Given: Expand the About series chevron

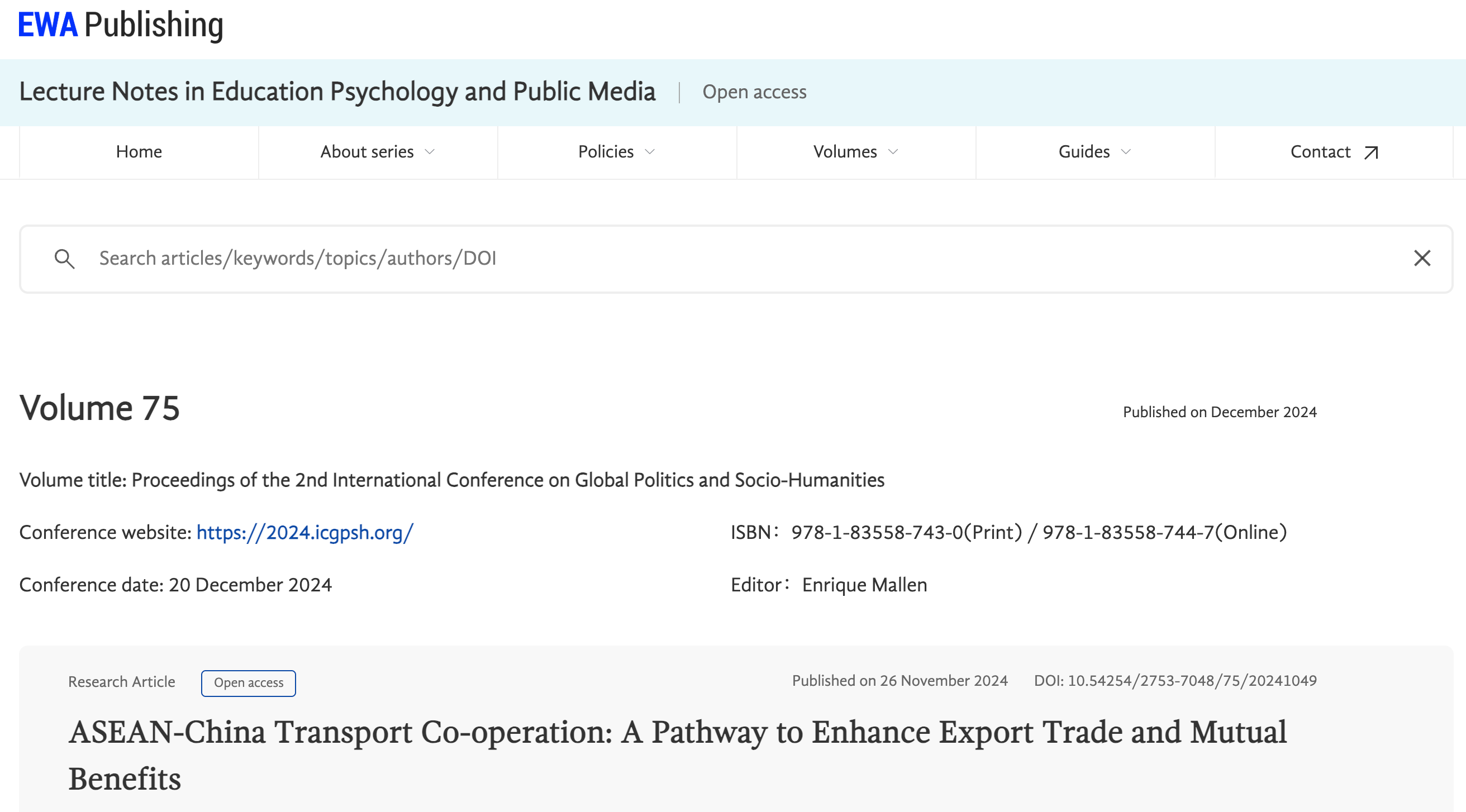Looking at the screenshot, I should coord(430,152).
